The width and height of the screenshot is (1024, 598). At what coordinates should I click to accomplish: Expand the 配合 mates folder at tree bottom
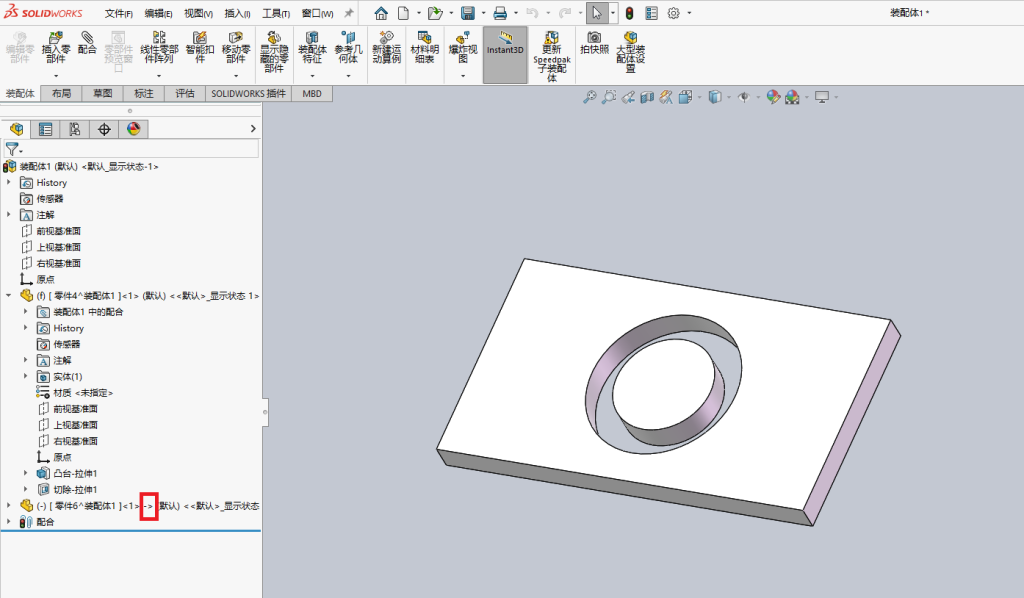(8, 522)
